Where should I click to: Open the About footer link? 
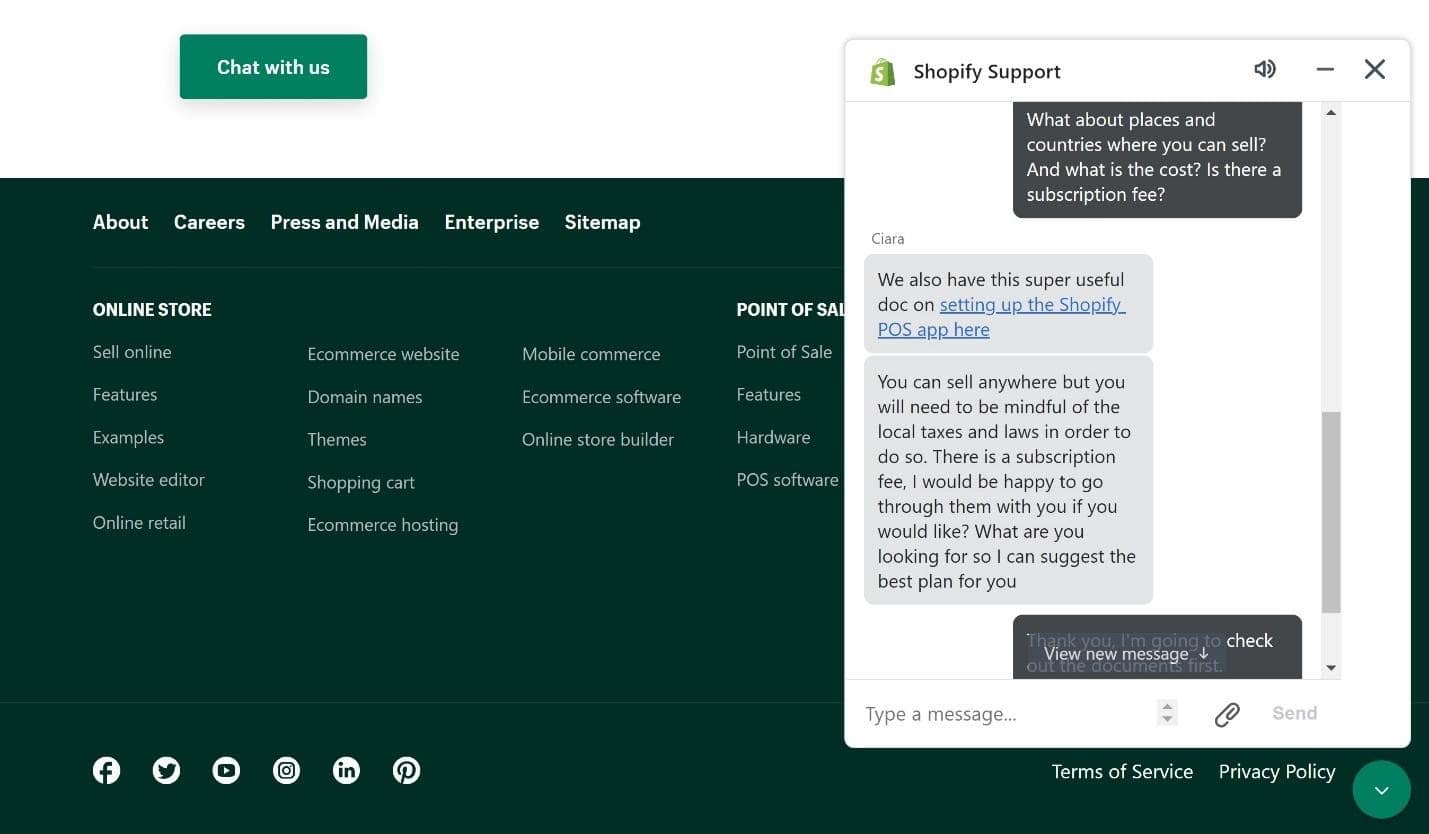tap(120, 222)
